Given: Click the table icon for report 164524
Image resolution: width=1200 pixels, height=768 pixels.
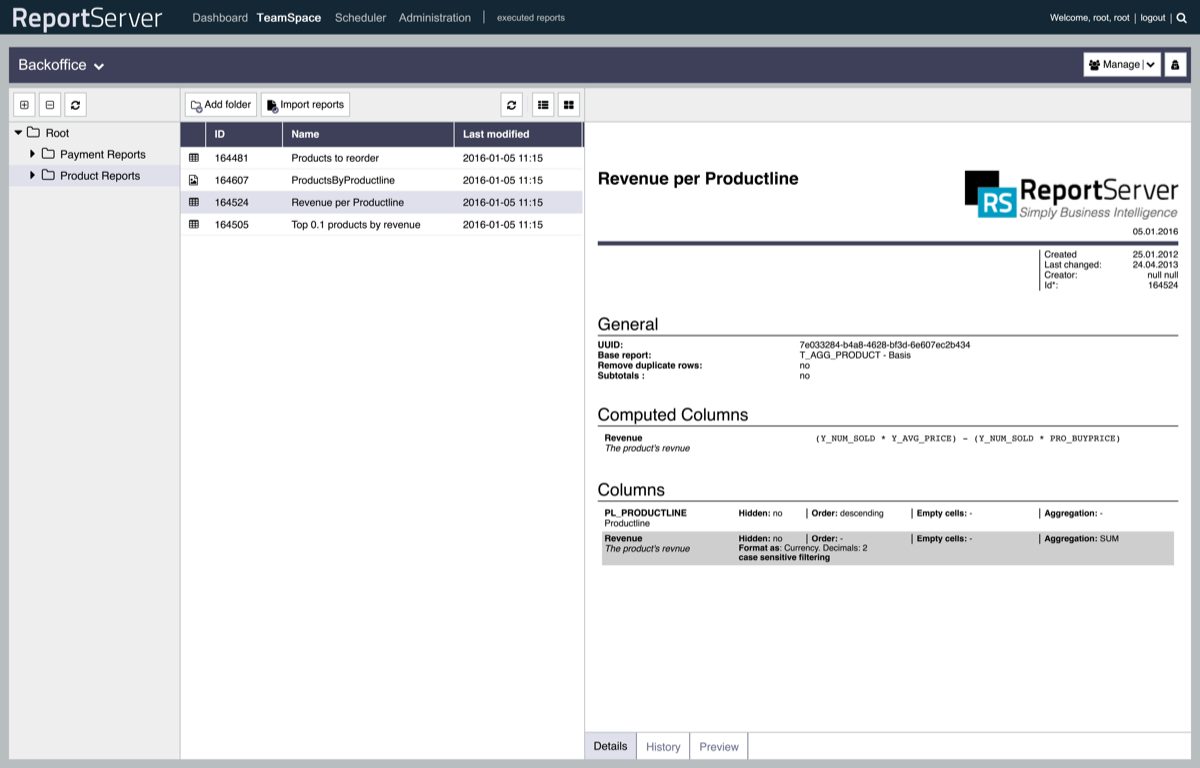Looking at the screenshot, I should click(194, 202).
